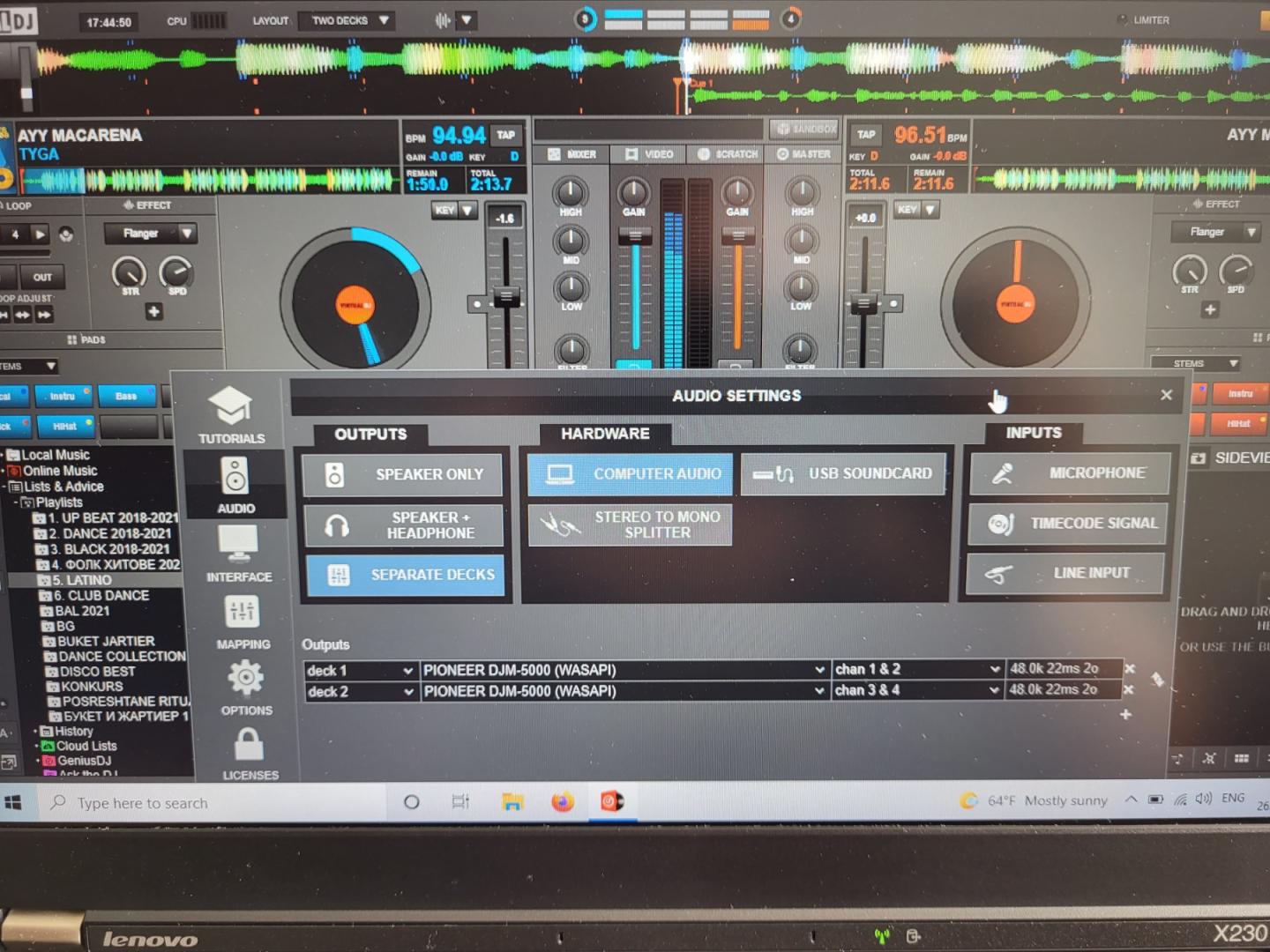Open deck 2 PIONEER DJM-5000 device dropdown
Viewport: 1270px width, 952px height.
point(625,691)
